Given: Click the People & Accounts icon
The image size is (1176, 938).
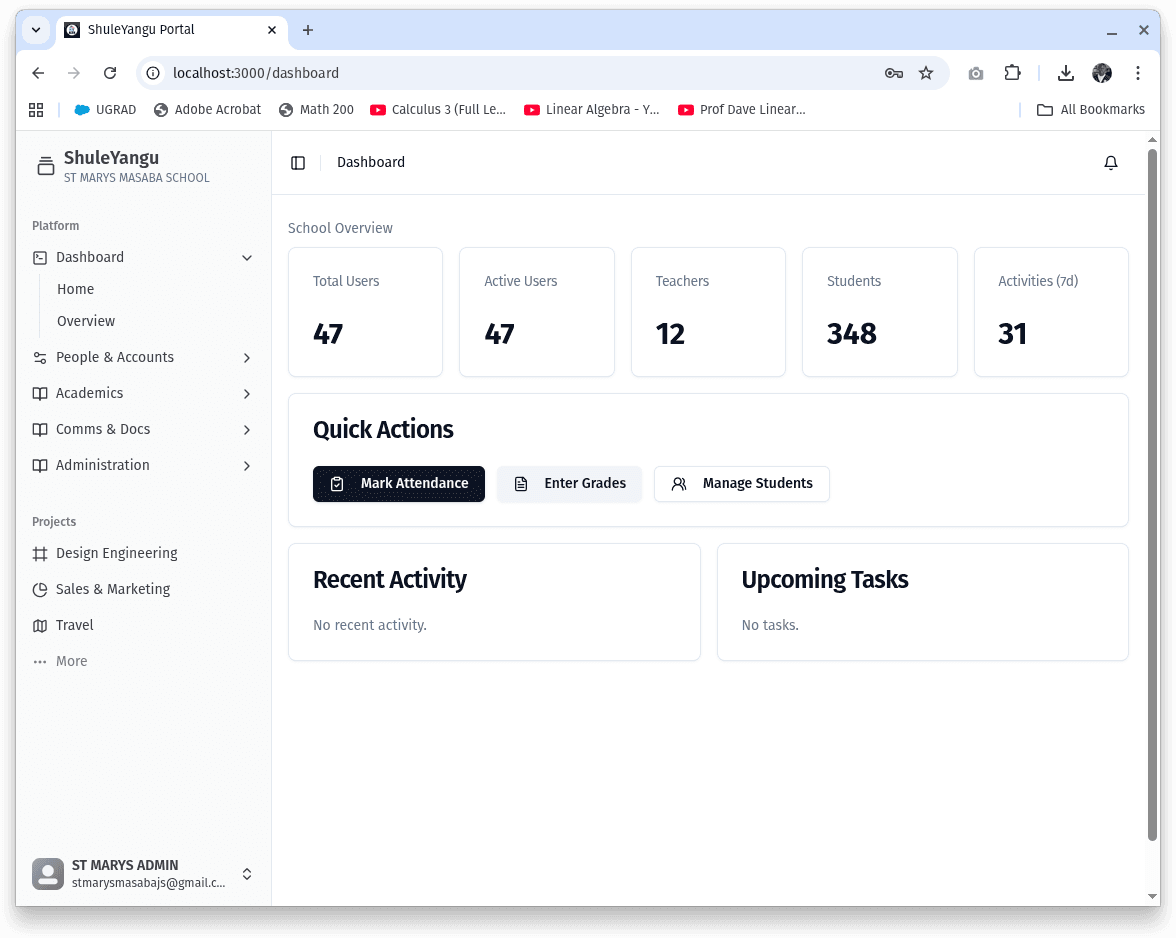Looking at the screenshot, I should (x=39, y=357).
